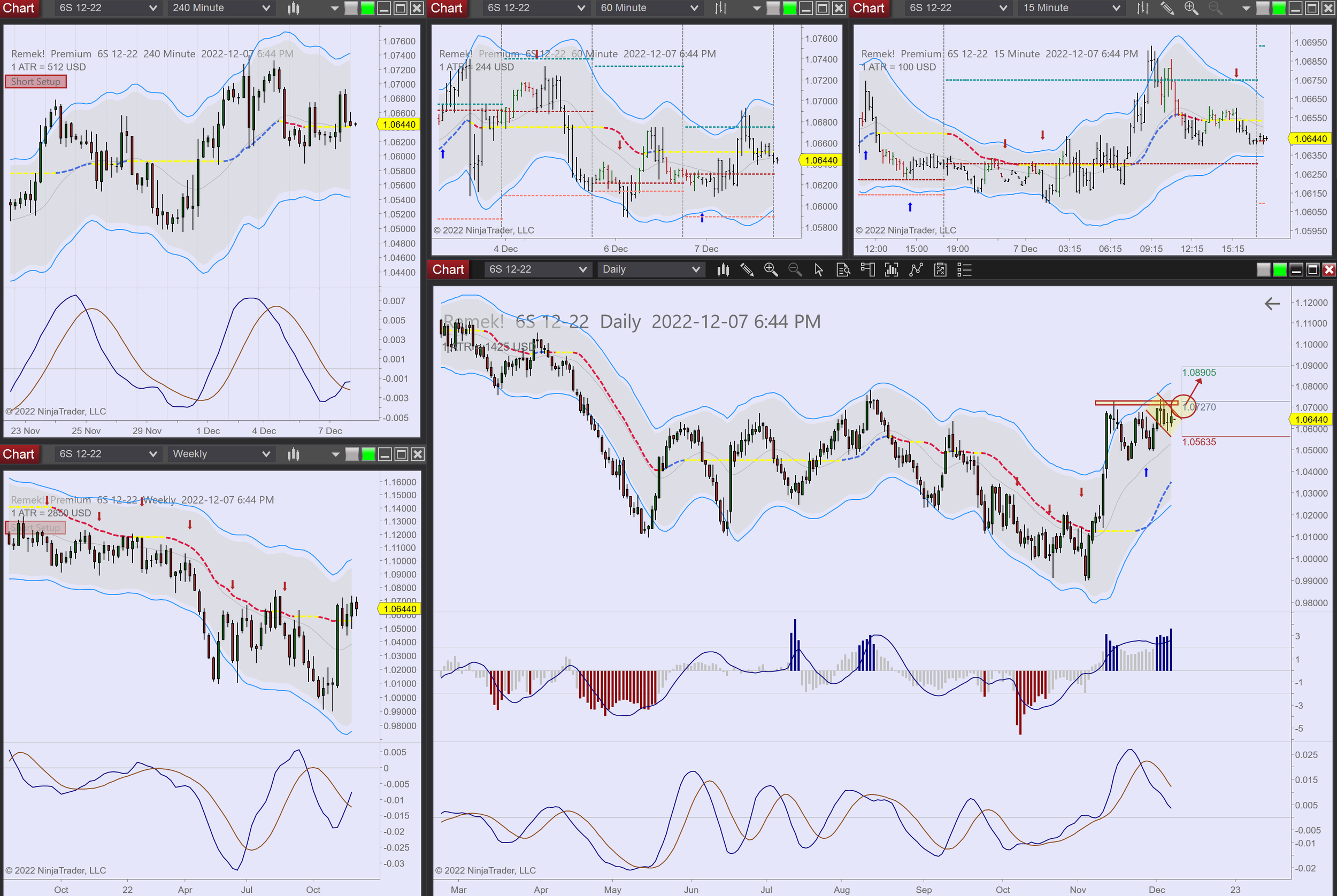Toggle green link button on Daily chart
The height and width of the screenshot is (896, 1337).
1280,270
